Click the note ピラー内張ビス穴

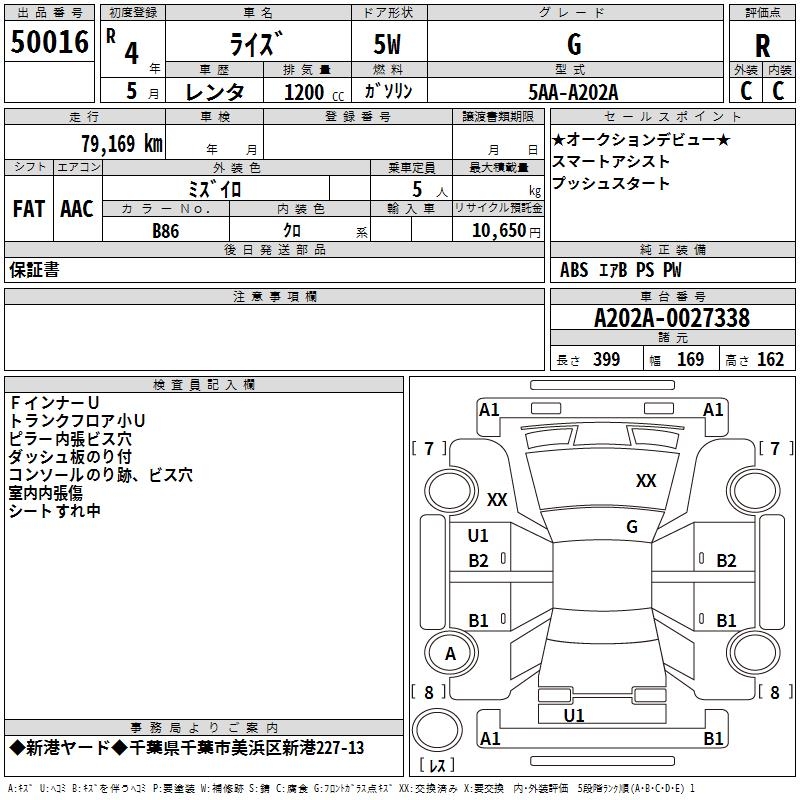(71, 439)
